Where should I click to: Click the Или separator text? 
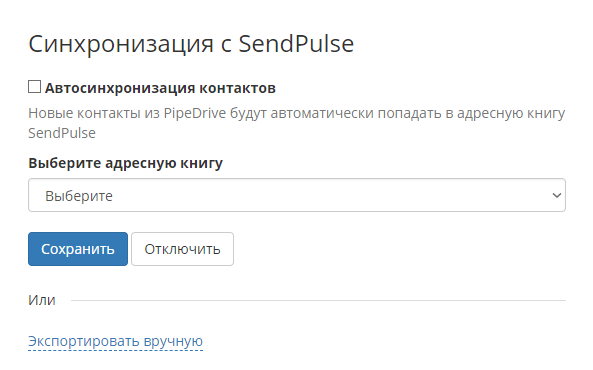click(x=42, y=300)
